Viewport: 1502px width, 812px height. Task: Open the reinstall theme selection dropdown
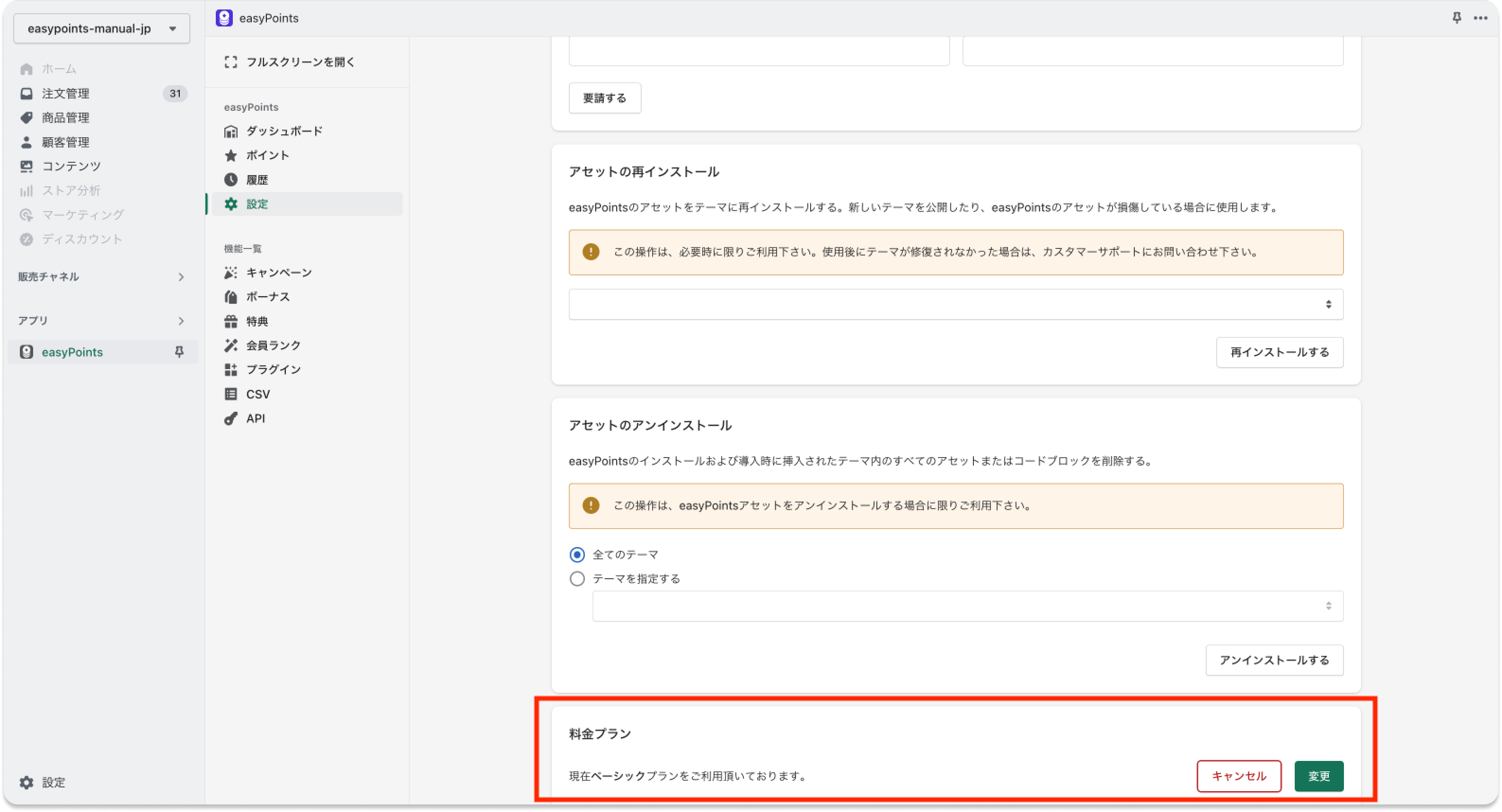tap(955, 304)
